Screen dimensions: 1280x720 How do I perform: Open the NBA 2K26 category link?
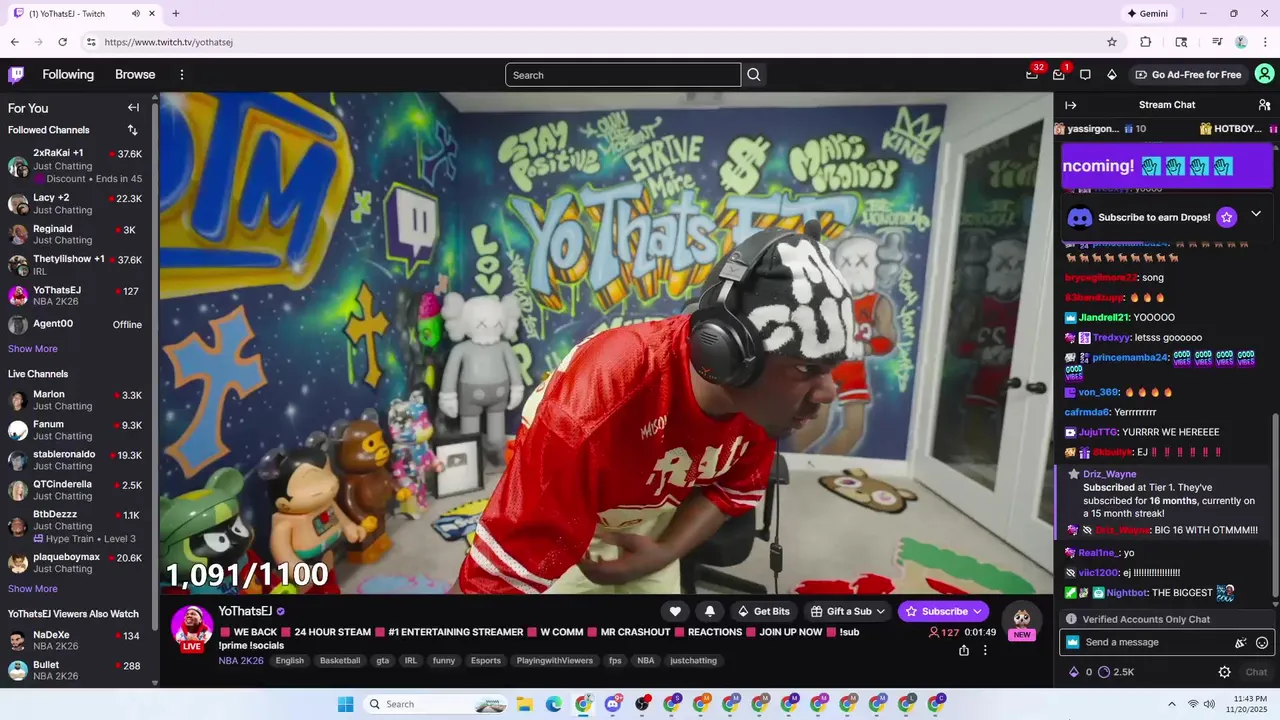(x=241, y=660)
